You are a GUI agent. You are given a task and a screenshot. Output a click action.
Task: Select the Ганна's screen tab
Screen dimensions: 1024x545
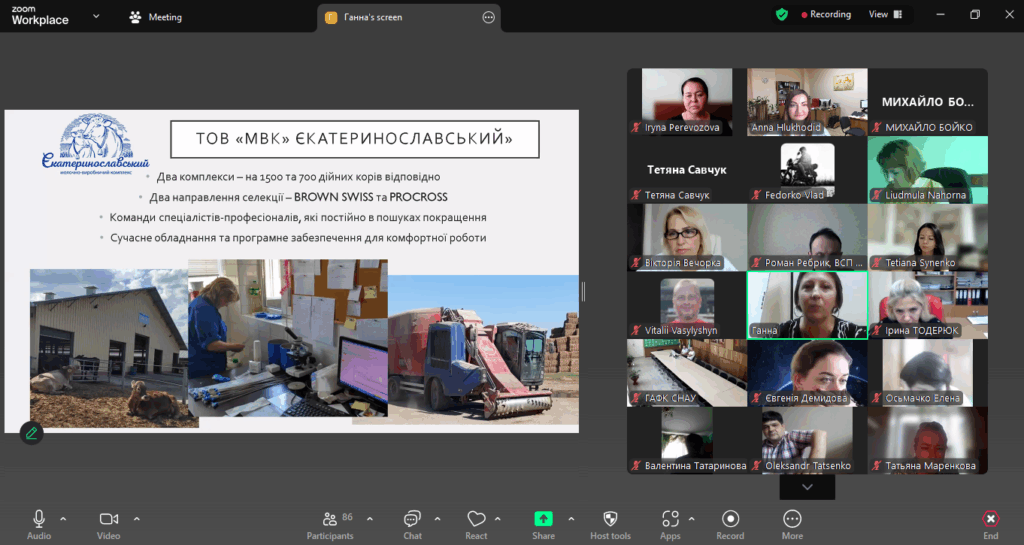pyautogui.click(x=400, y=17)
